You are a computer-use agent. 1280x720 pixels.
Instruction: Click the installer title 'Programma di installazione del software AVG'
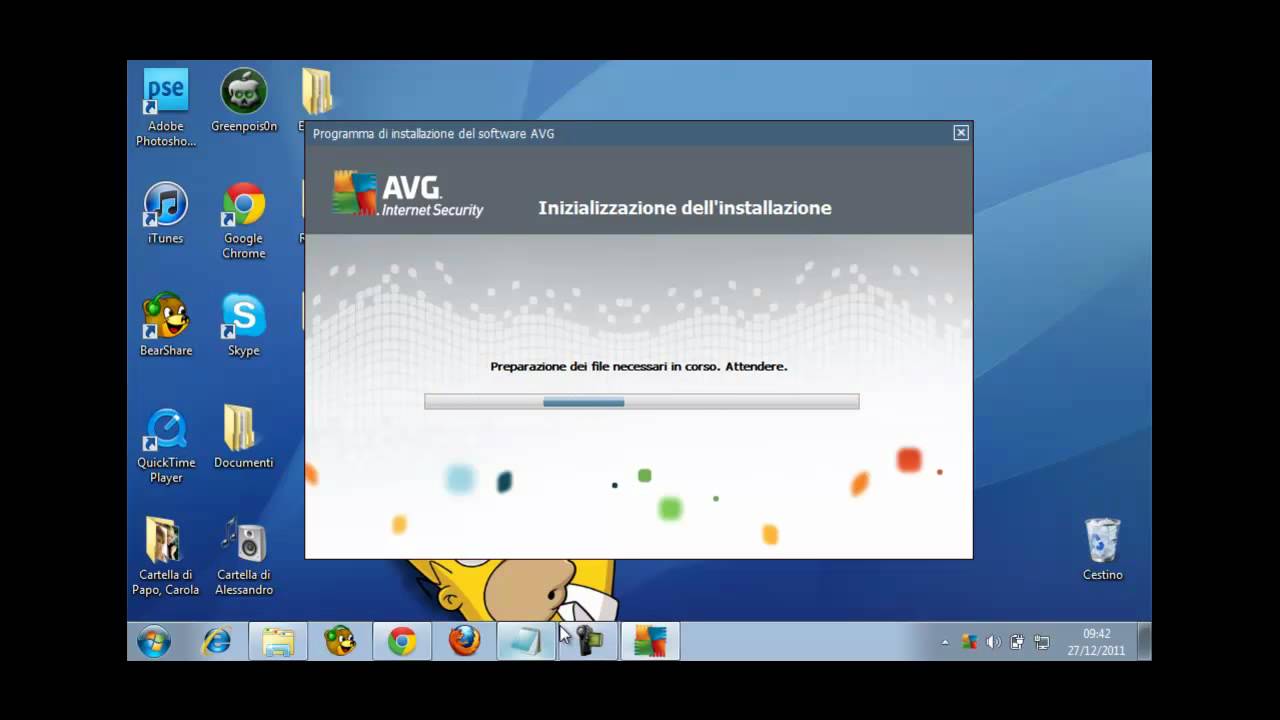pyautogui.click(x=433, y=134)
